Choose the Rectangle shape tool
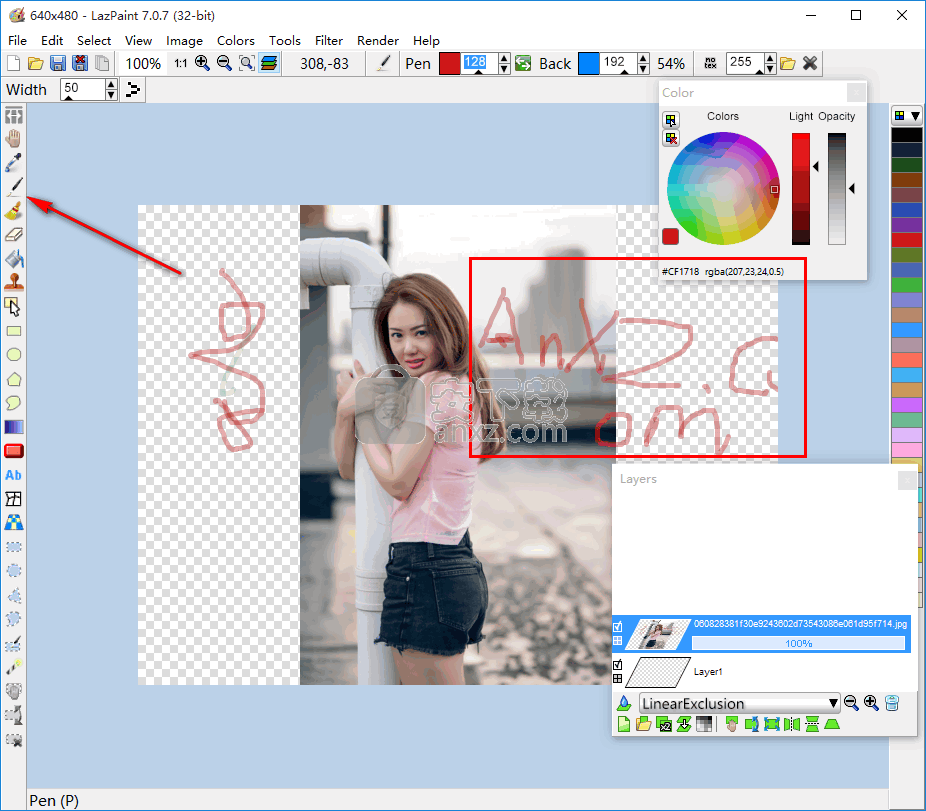 (x=14, y=331)
